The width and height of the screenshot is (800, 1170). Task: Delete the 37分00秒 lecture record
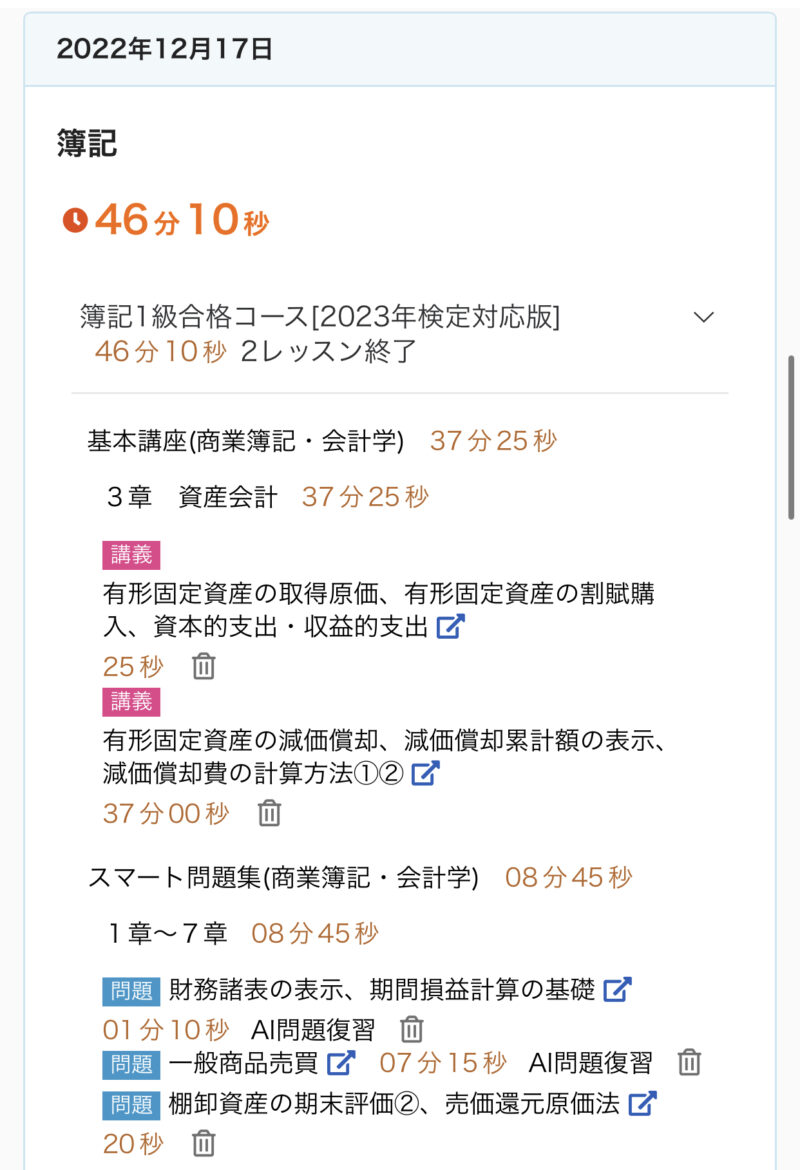[x=269, y=813]
